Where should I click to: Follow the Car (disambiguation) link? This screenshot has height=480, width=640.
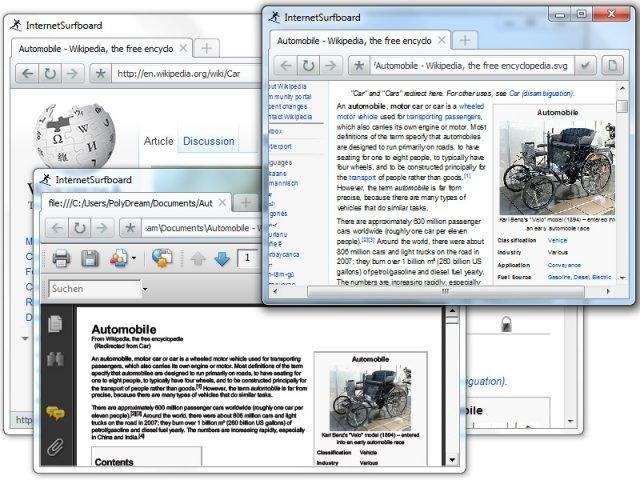coord(541,93)
